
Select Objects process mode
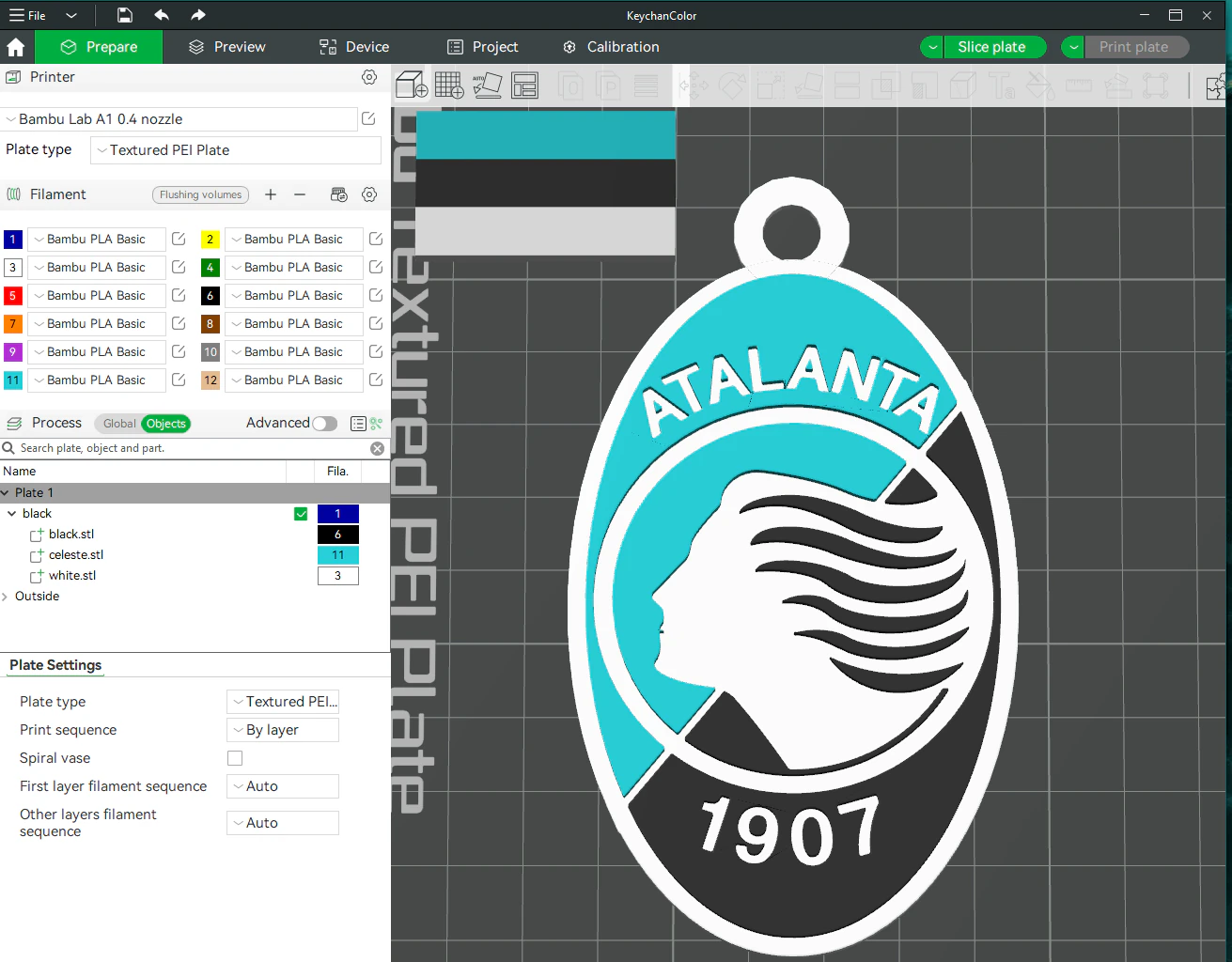pos(166,424)
